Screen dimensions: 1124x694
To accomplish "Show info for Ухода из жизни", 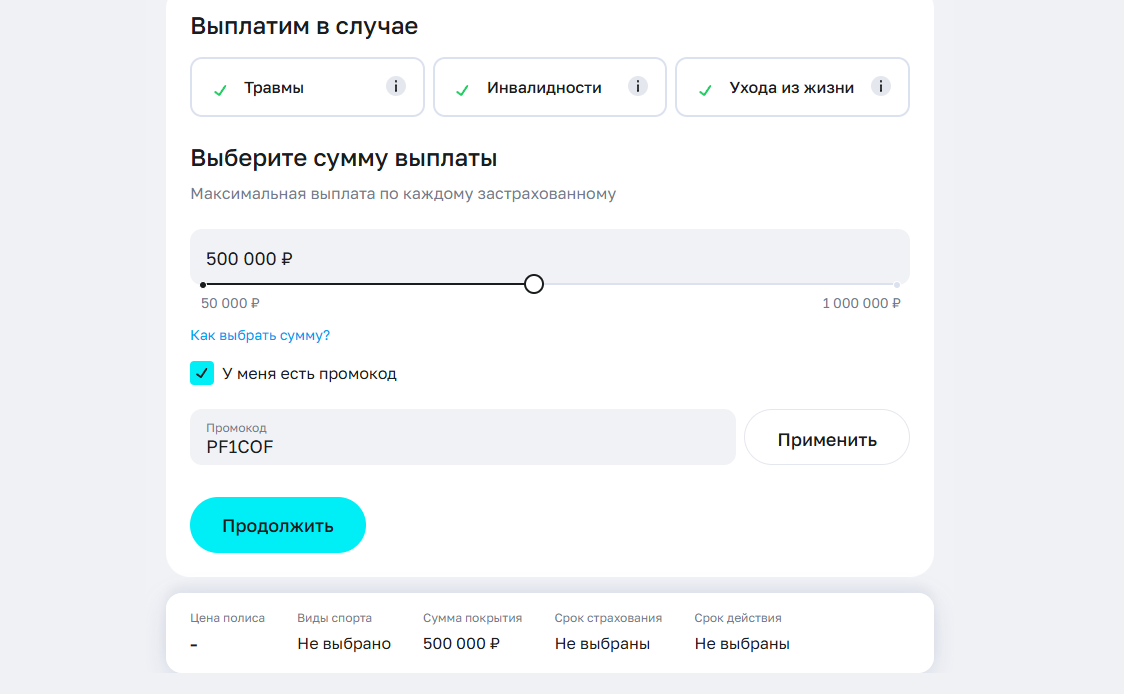I will [880, 86].
